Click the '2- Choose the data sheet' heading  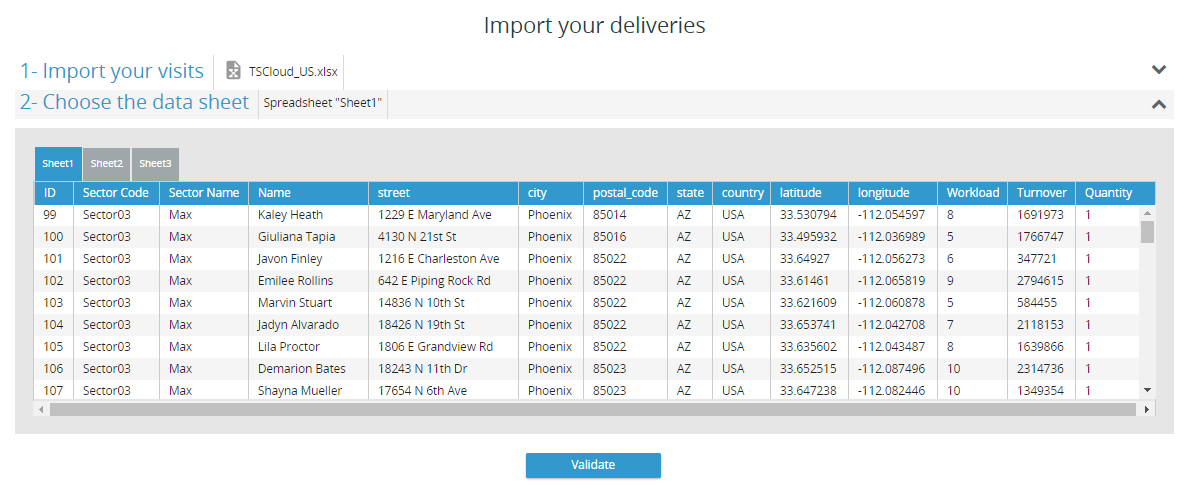134,102
